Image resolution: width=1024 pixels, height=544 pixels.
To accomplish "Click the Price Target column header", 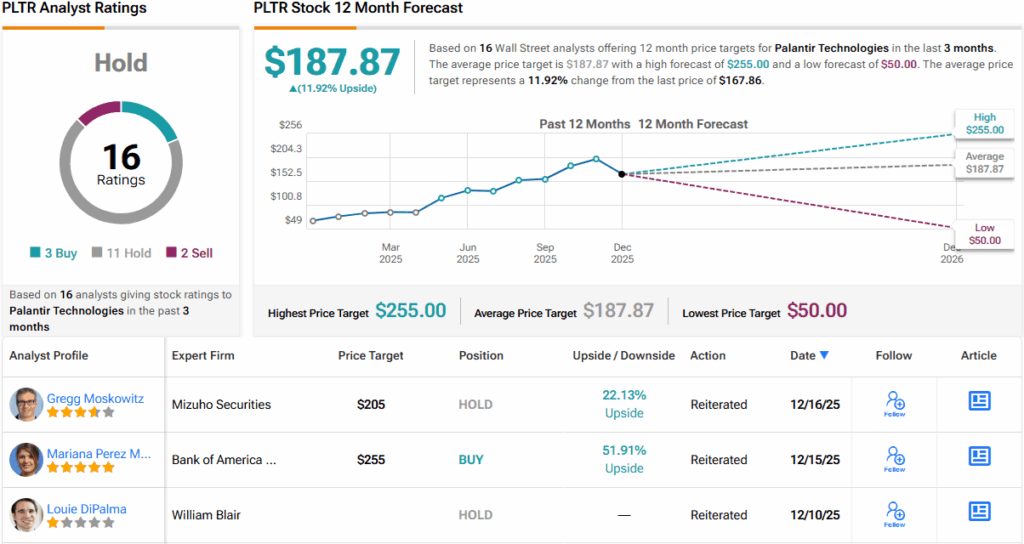I will (x=371, y=355).
